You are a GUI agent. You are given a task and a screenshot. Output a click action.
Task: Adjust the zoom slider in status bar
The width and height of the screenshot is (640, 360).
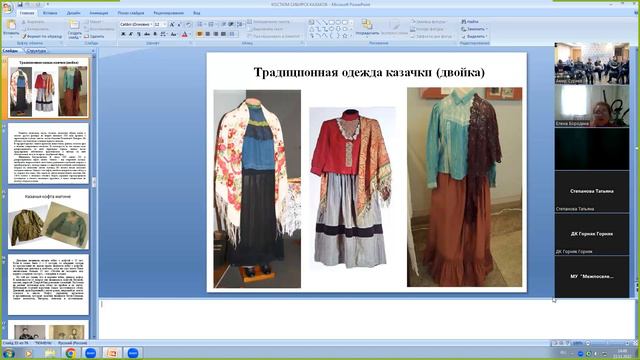point(608,343)
